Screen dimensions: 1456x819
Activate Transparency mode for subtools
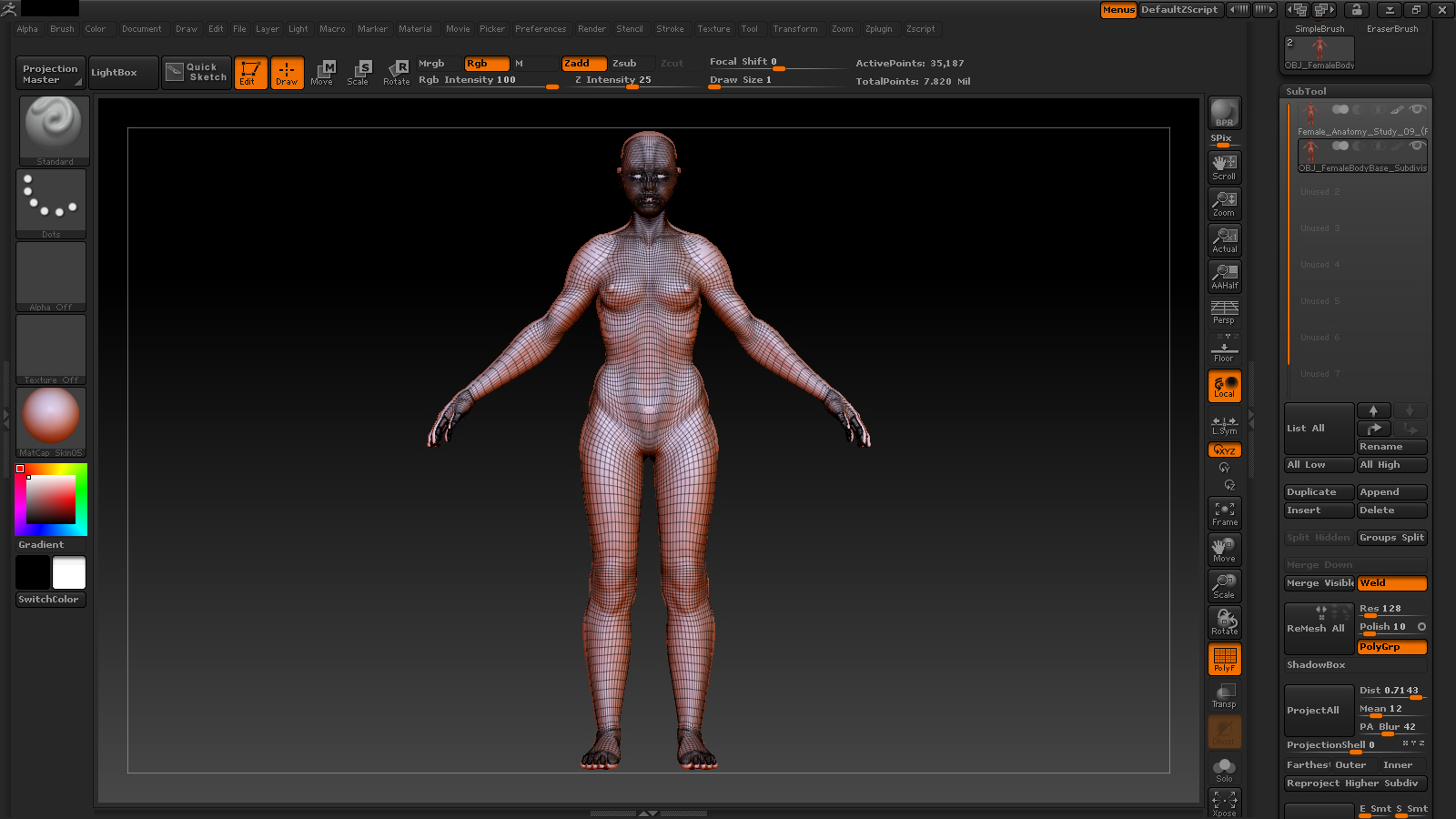(x=1224, y=695)
